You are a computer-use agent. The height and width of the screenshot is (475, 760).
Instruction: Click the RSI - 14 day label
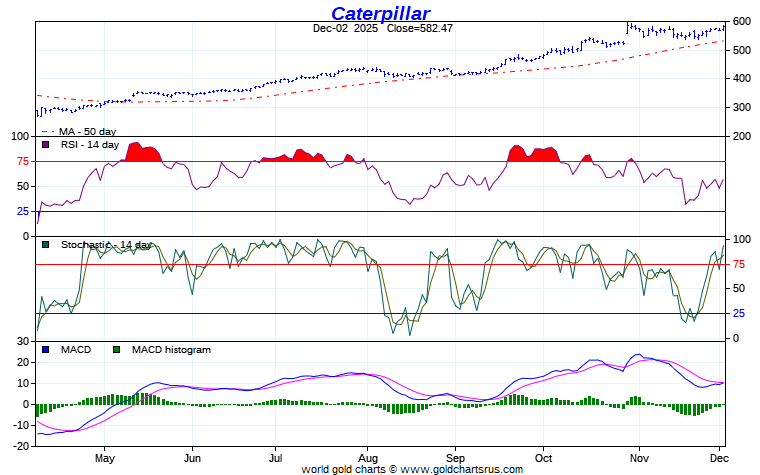coord(90,144)
